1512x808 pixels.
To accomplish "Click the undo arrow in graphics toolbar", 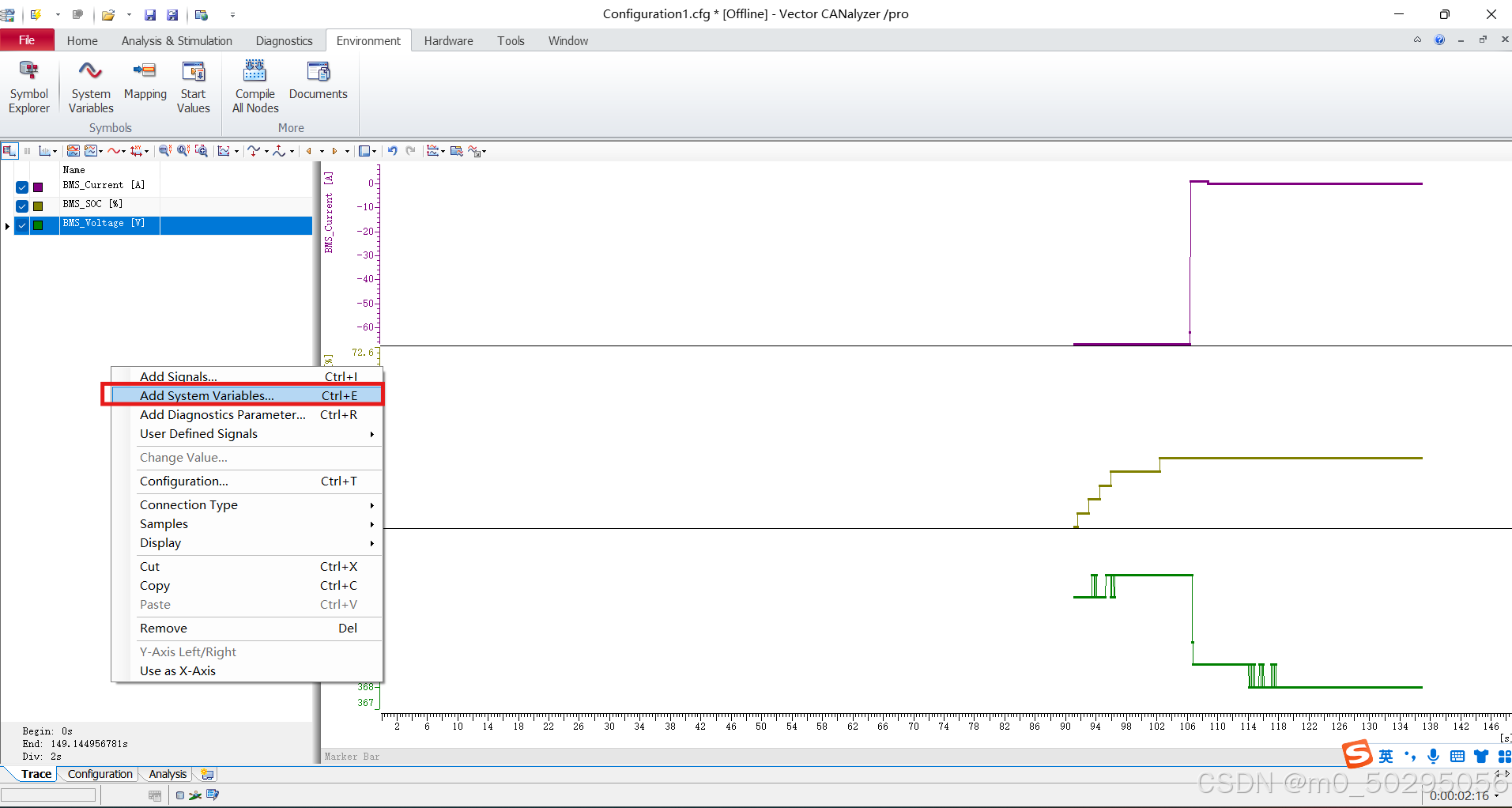I will point(392,151).
